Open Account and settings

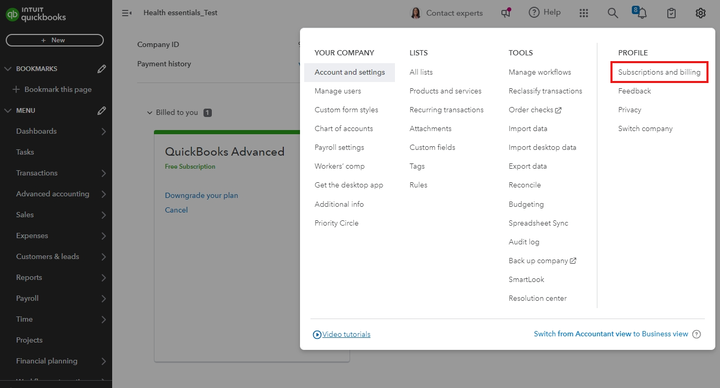click(349, 72)
